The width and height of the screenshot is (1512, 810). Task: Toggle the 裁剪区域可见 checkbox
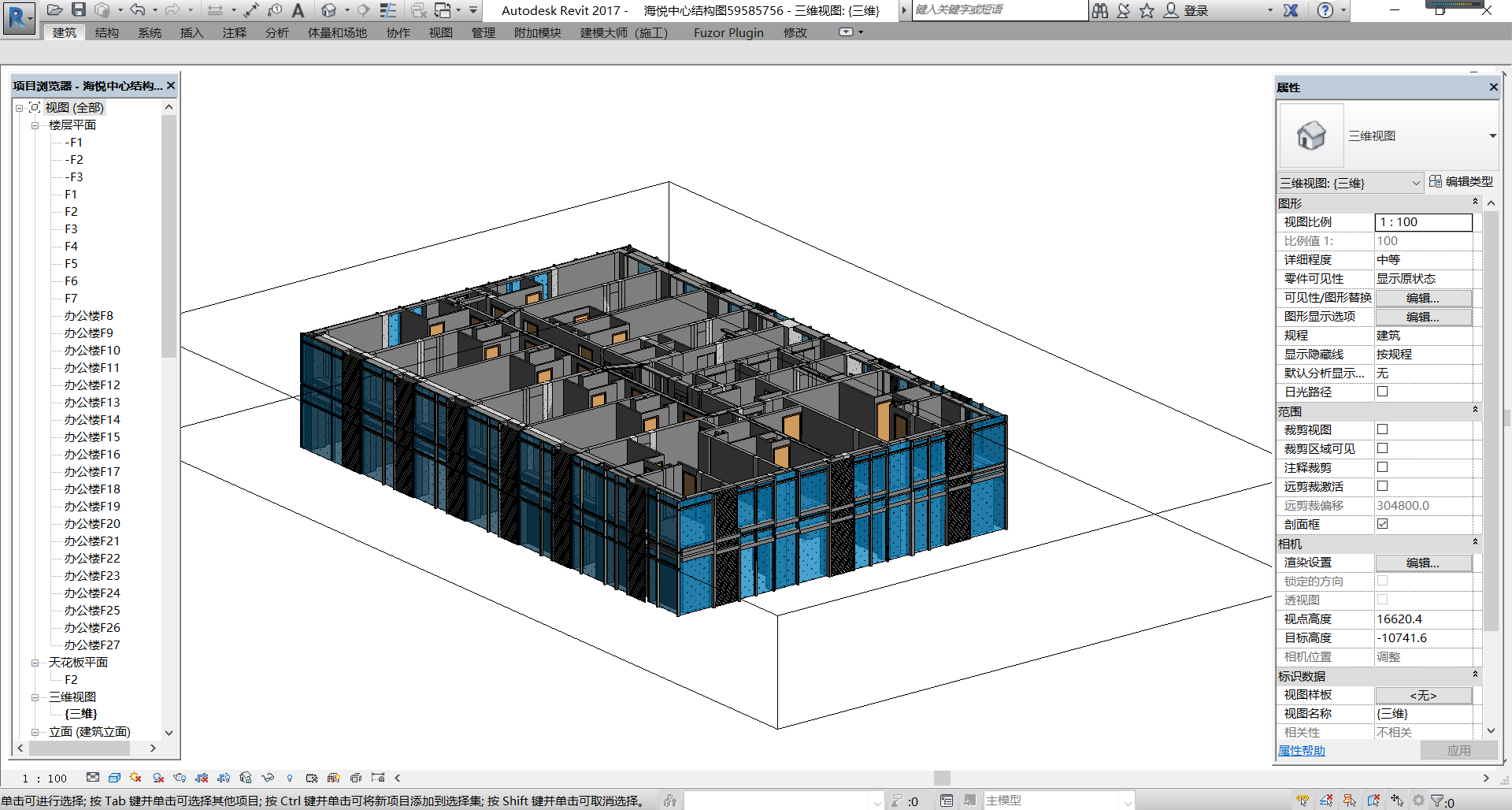(1382, 448)
